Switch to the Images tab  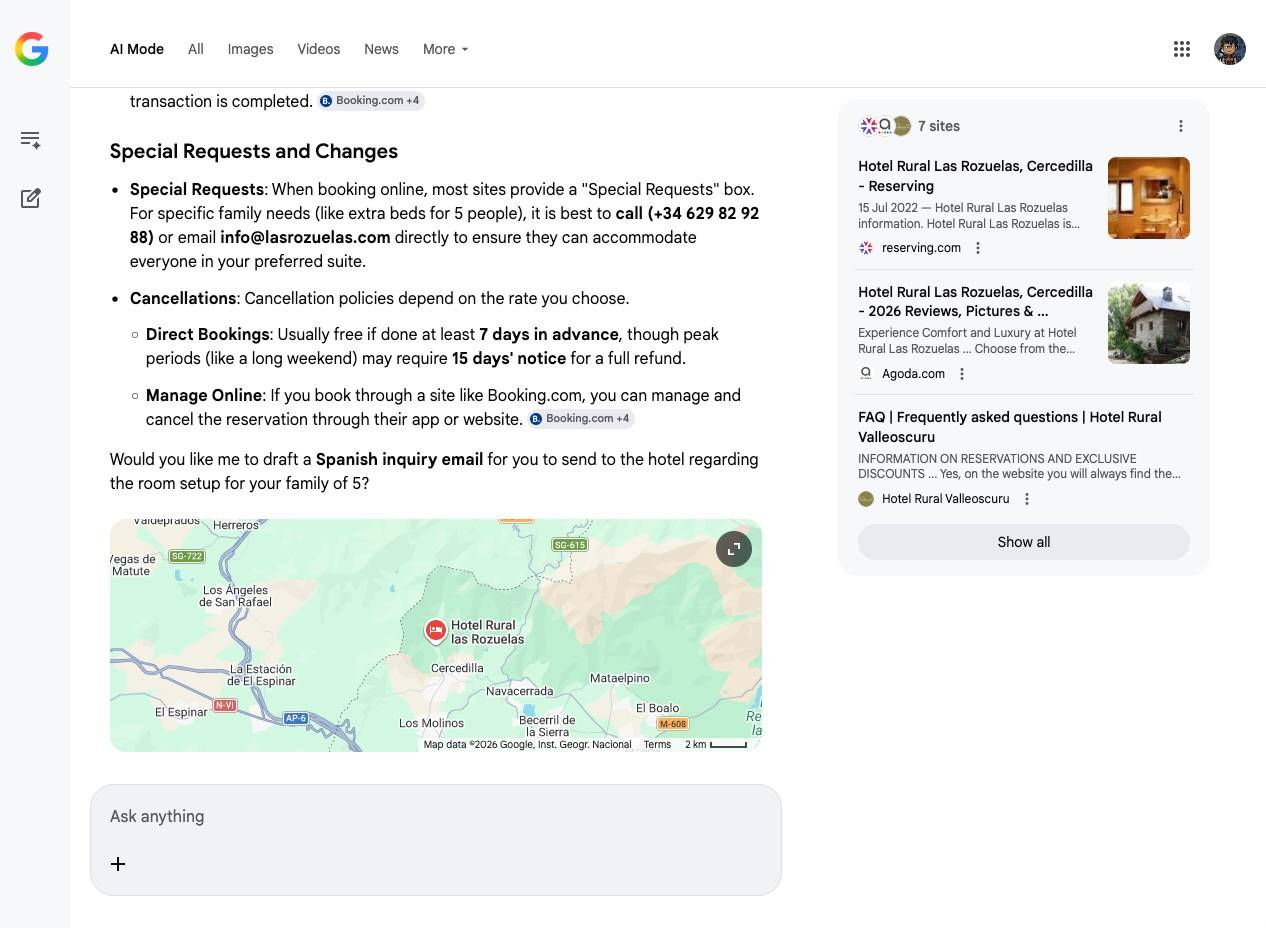point(250,49)
